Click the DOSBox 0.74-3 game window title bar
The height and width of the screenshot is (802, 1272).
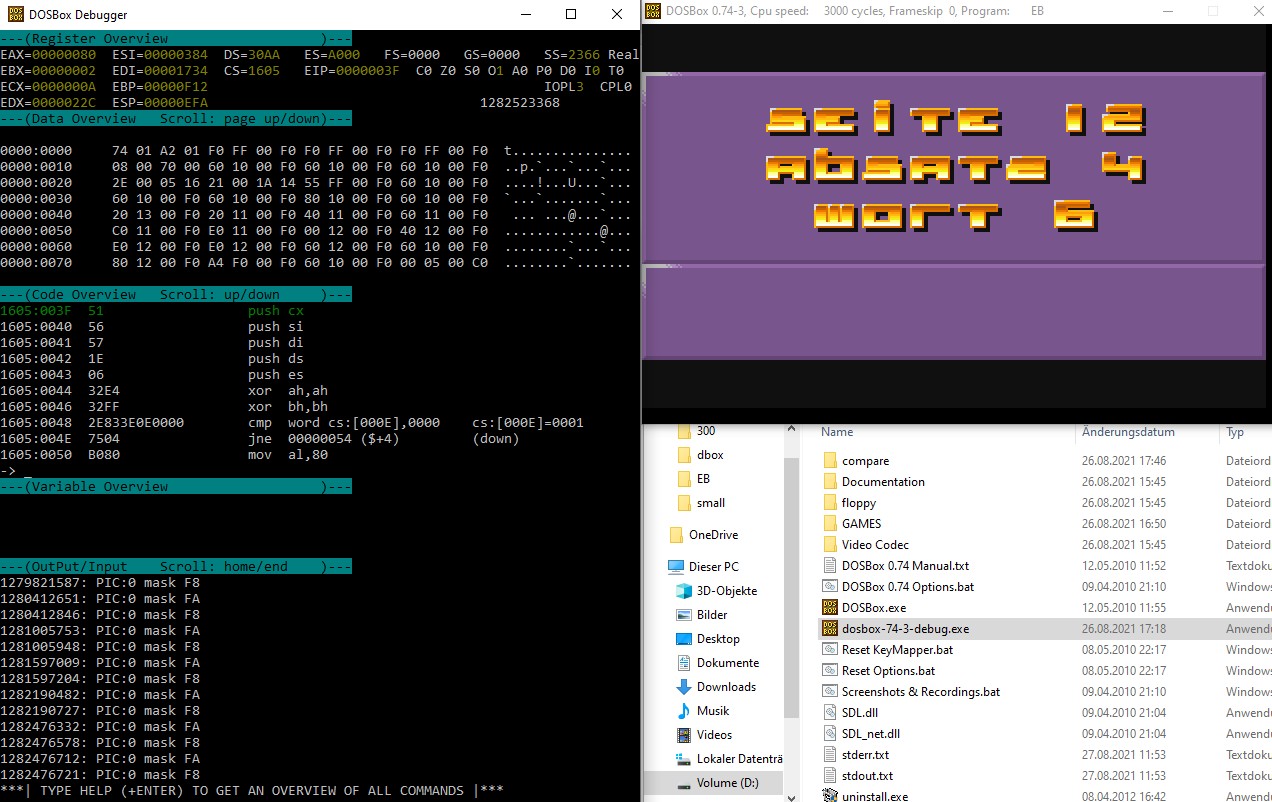(955, 11)
